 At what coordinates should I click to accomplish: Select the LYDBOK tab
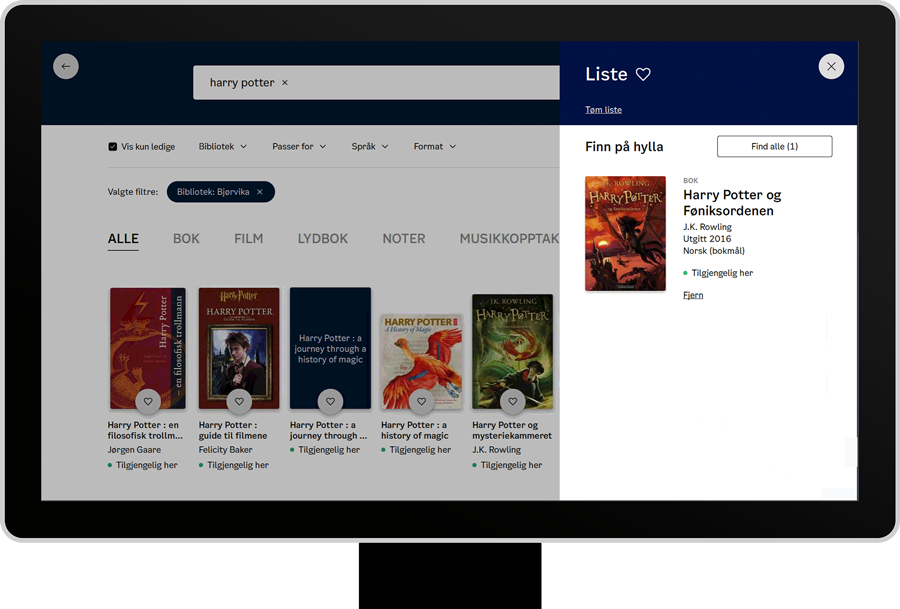[x=321, y=238]
